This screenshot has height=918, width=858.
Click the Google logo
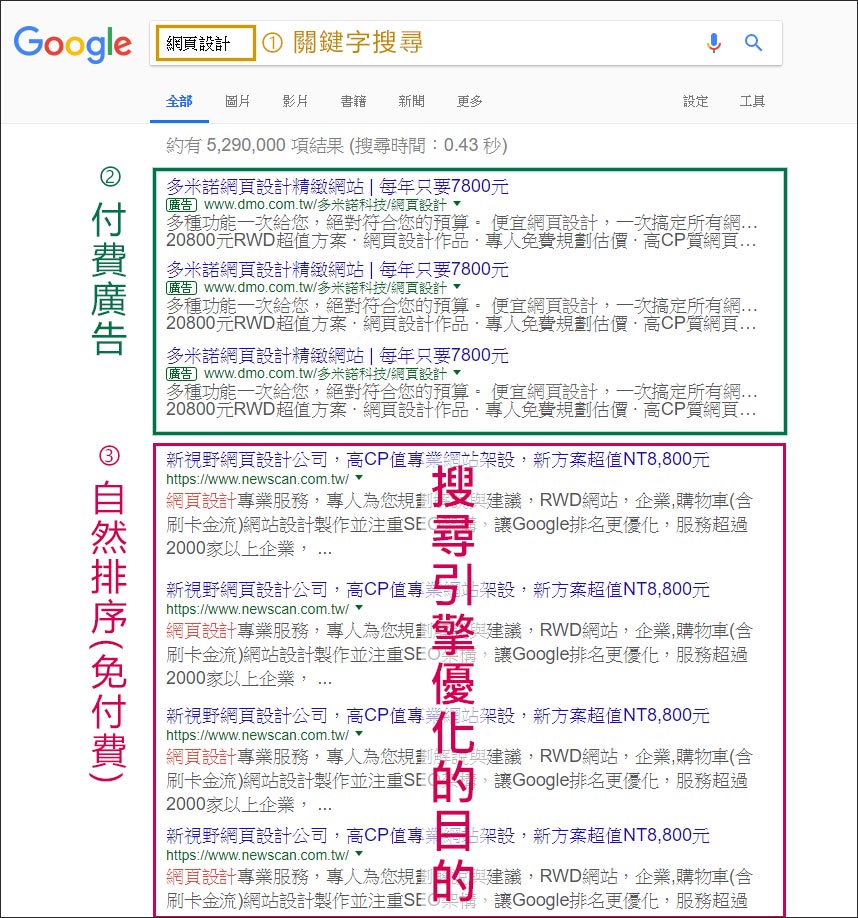click(x=72, y=43)
